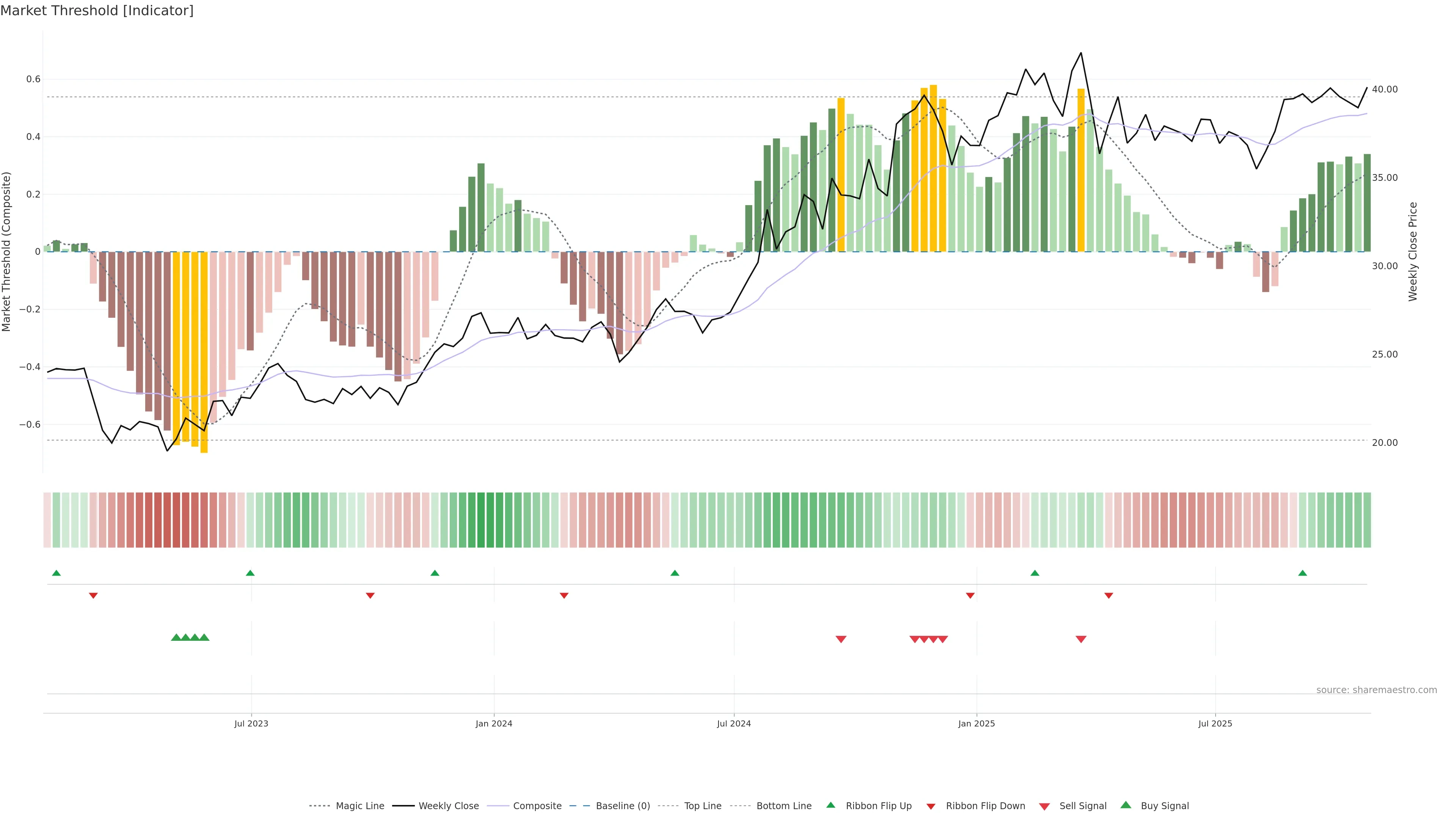
Task: Hide the Top Line legend series
Action: pos(703,806)
